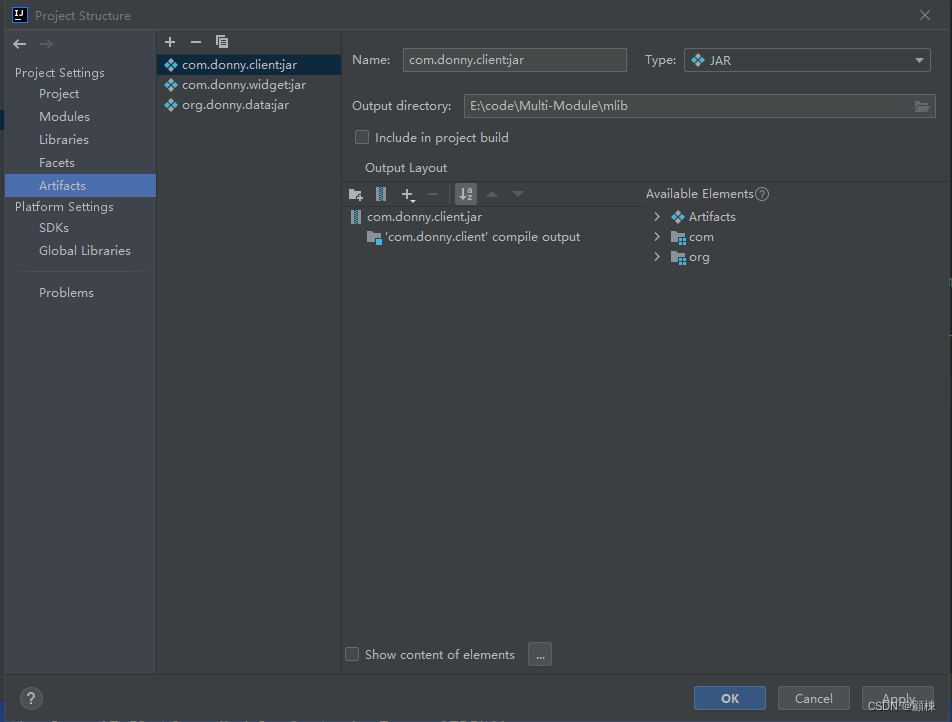Open Artifacts settings page
The height and width of the screenshot is (722, 952).
(80, 185)
